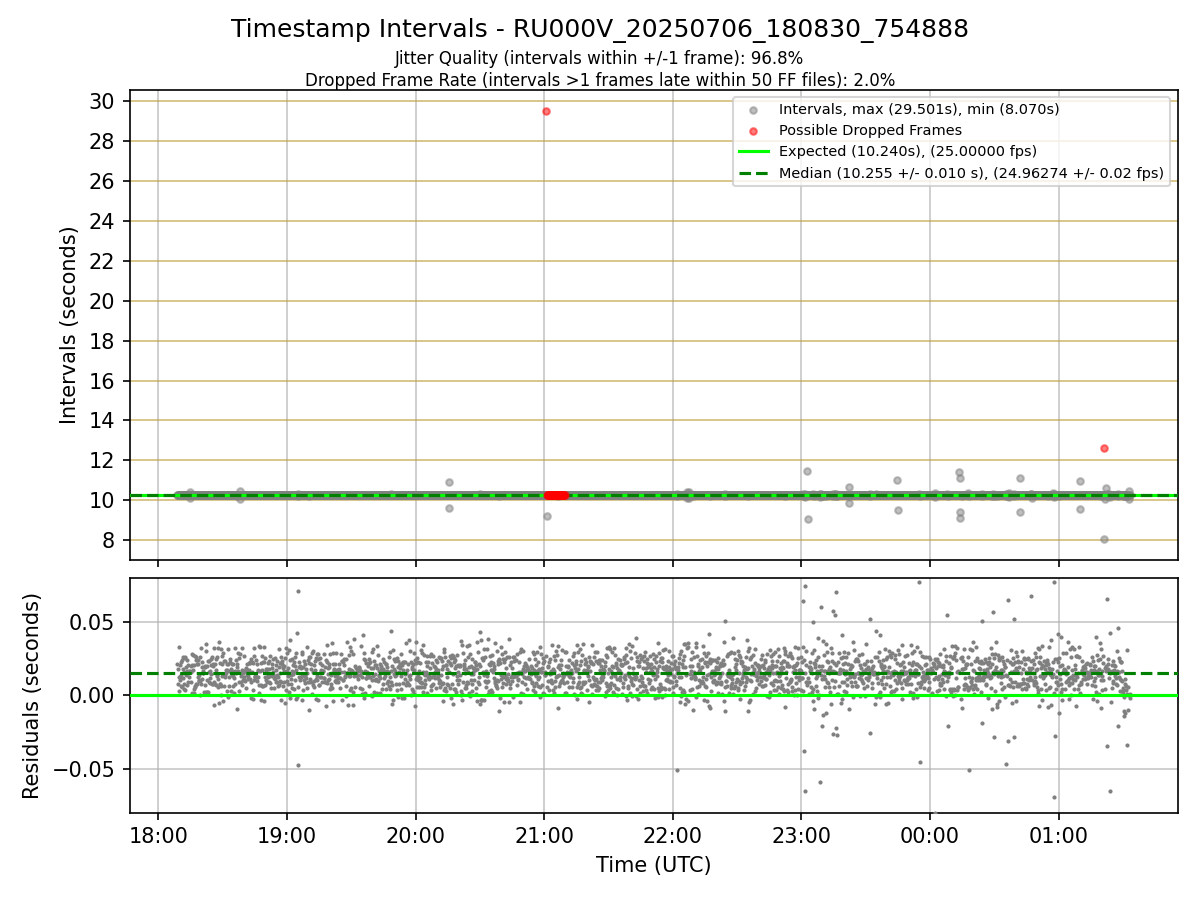Click legend entry 'Intervals, max (29.501s), min (8.070s)'

click(x=919, y=109)
